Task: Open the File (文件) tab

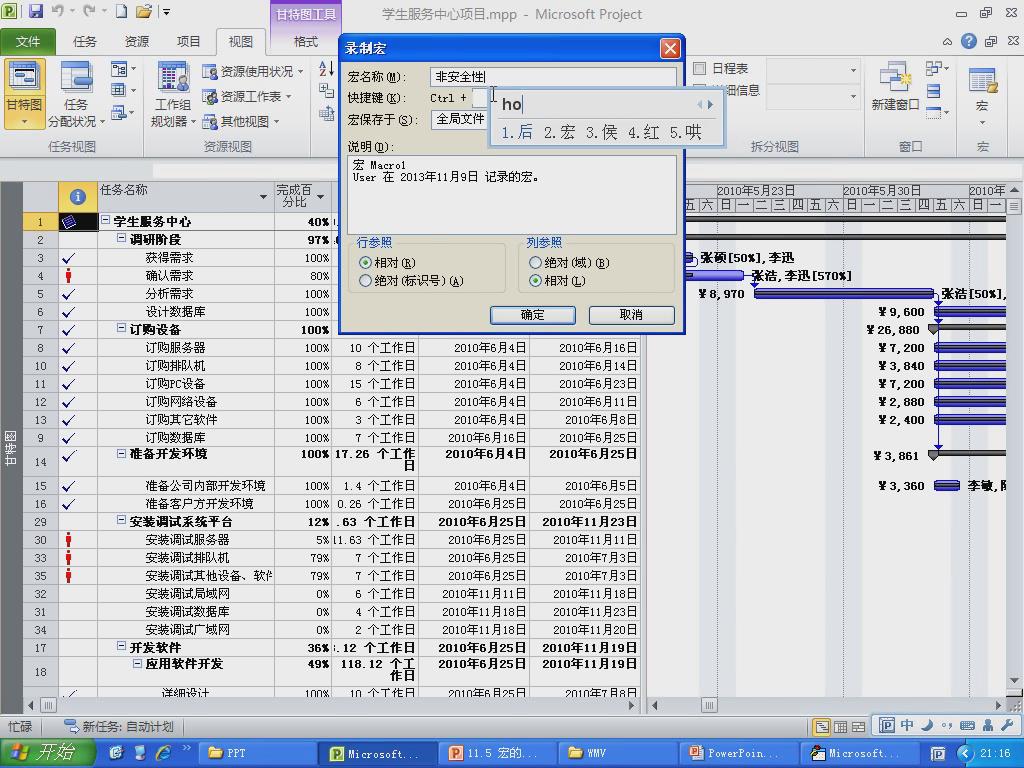Action: tap(28, 42)
